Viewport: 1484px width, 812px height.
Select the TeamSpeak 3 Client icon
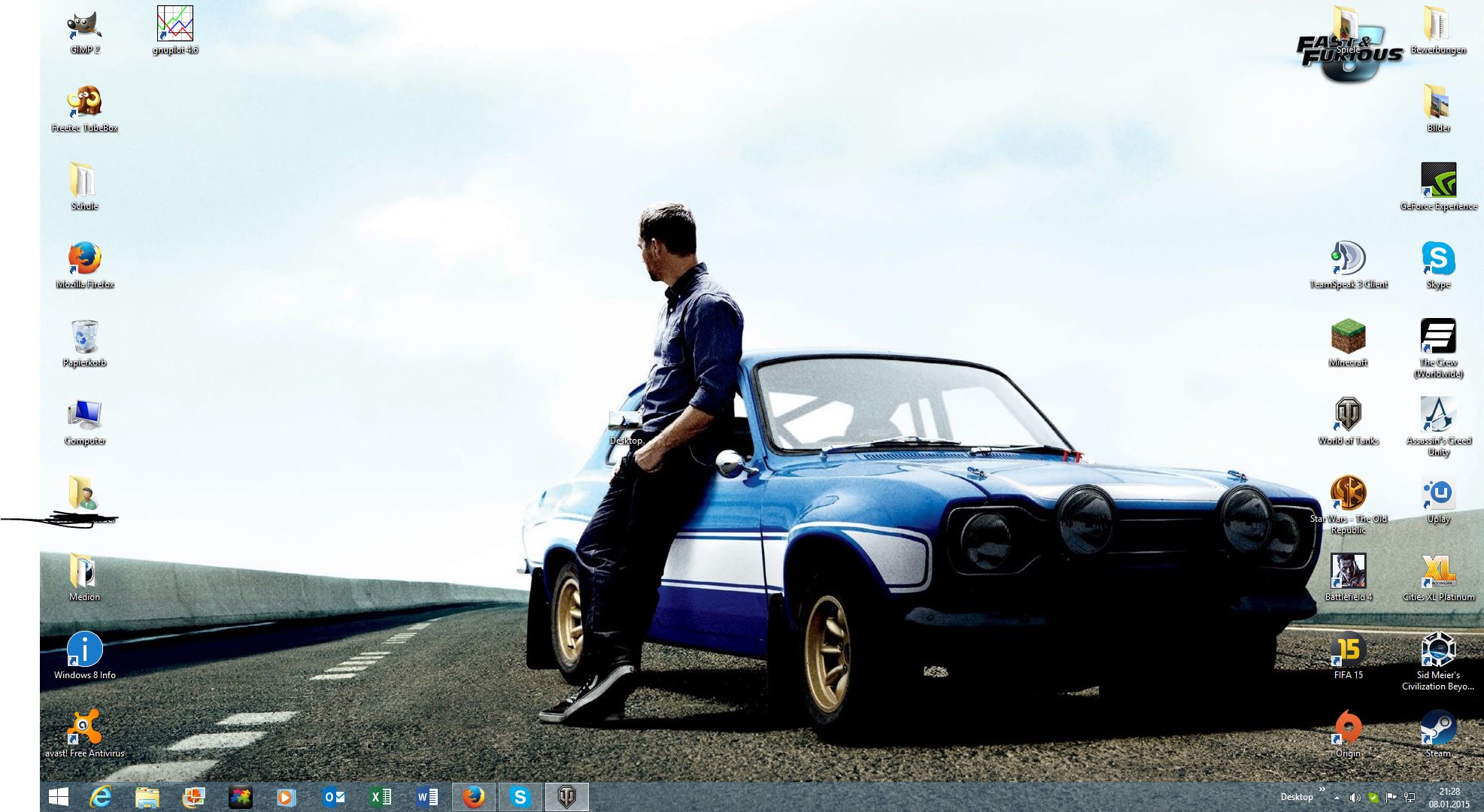pos(1348,259)
